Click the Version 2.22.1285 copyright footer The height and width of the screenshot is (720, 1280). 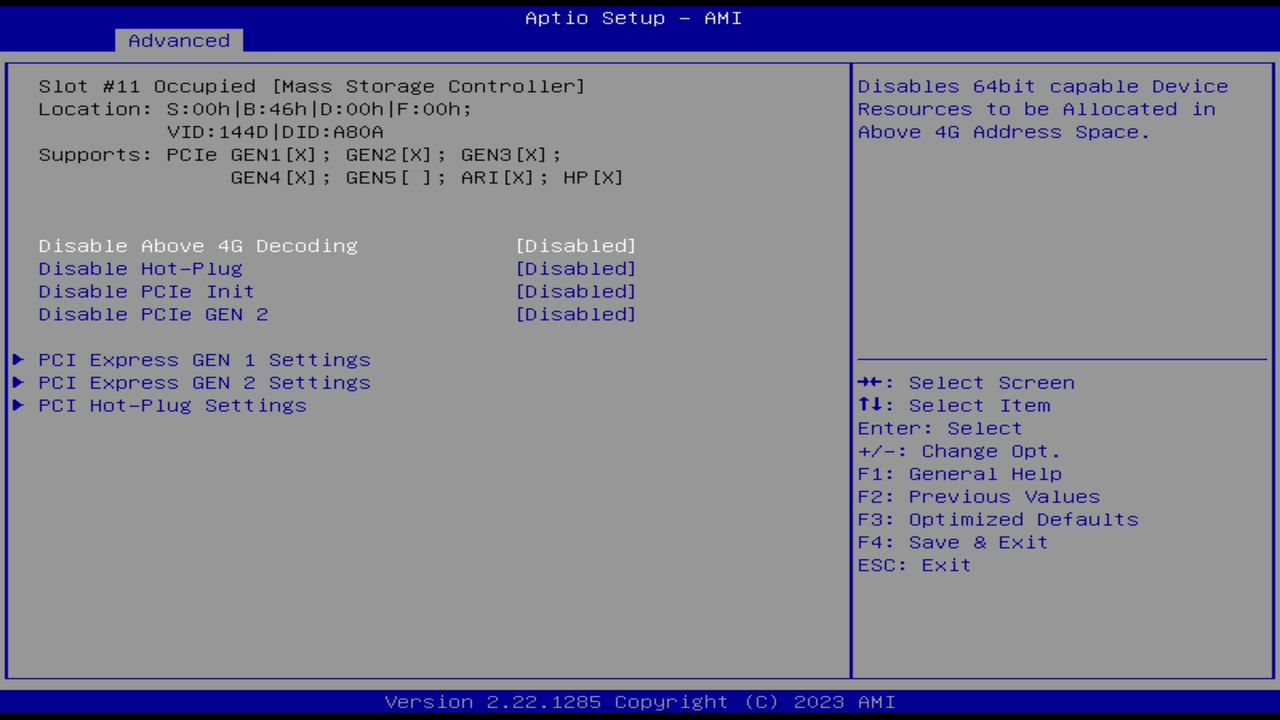pyautogui.click(x=640, y=702)
